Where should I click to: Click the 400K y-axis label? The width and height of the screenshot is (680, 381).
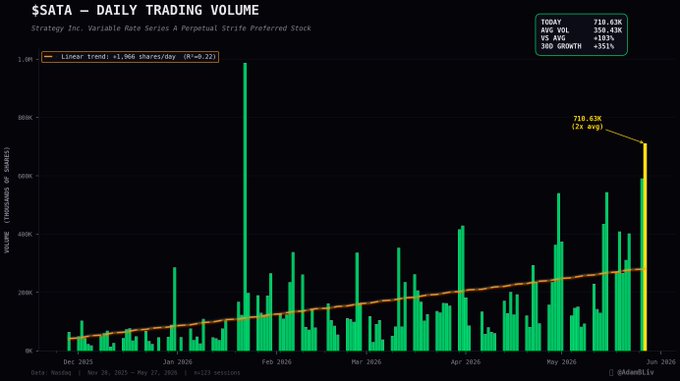[25, 234]
